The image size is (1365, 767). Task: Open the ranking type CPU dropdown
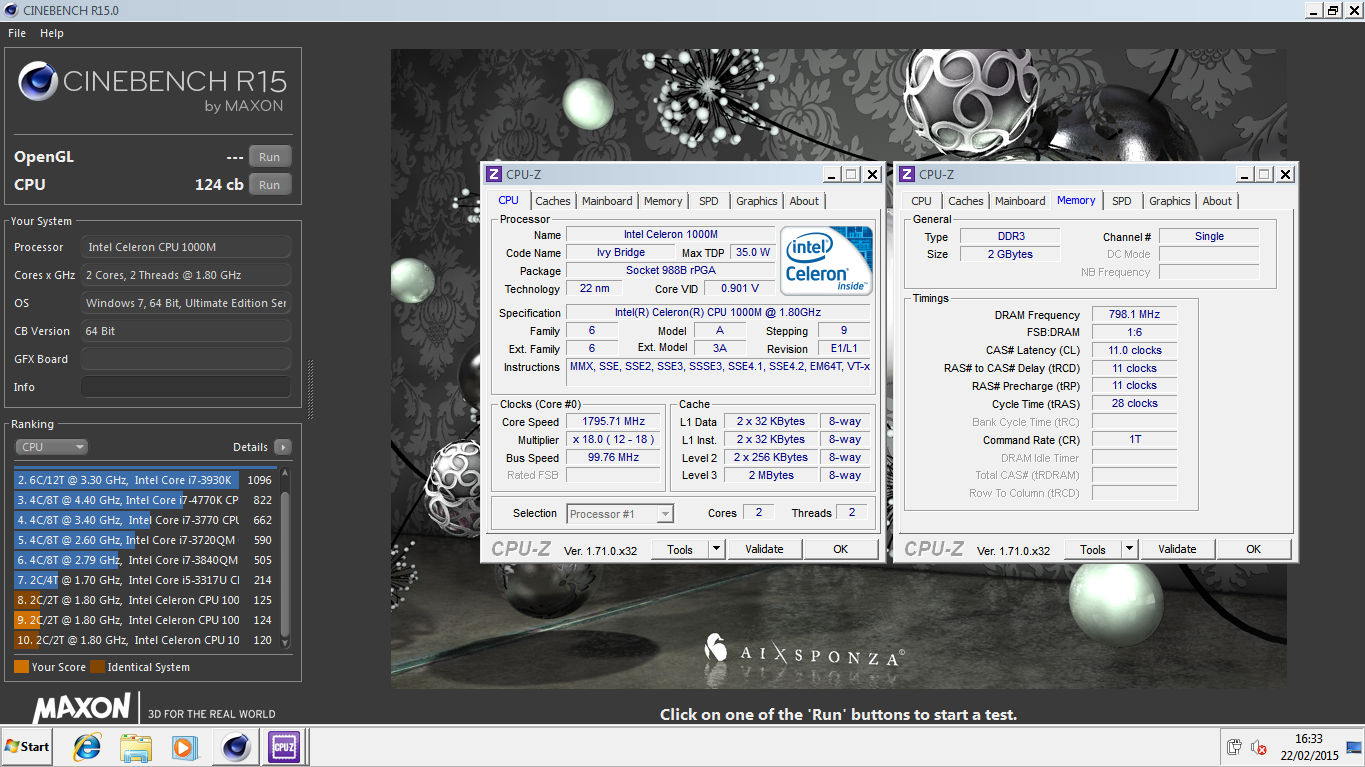click(52, 447)
